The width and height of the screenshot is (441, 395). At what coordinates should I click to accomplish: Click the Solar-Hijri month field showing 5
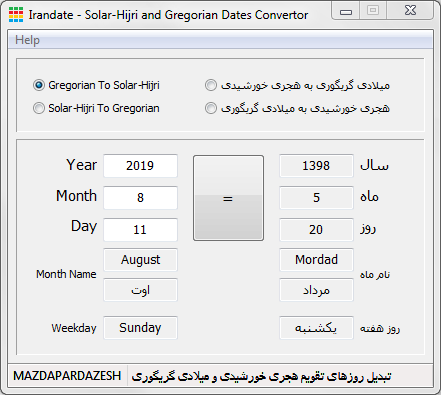[316, 198]
